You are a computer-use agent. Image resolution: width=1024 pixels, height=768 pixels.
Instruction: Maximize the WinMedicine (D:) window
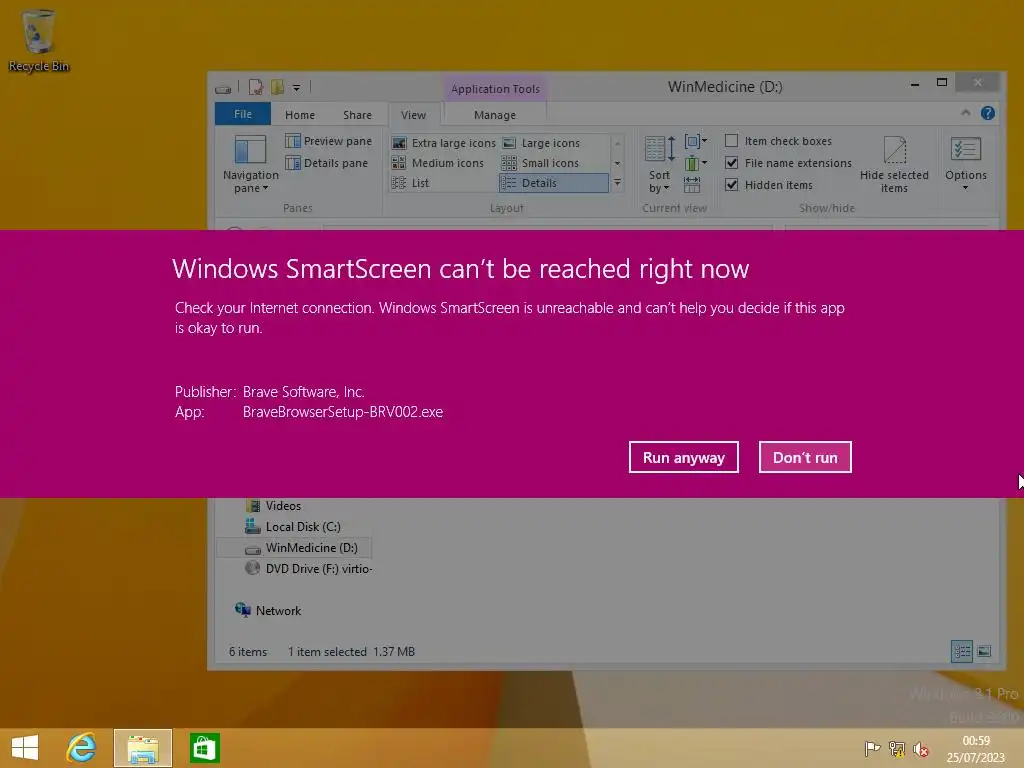pos(942,82)
